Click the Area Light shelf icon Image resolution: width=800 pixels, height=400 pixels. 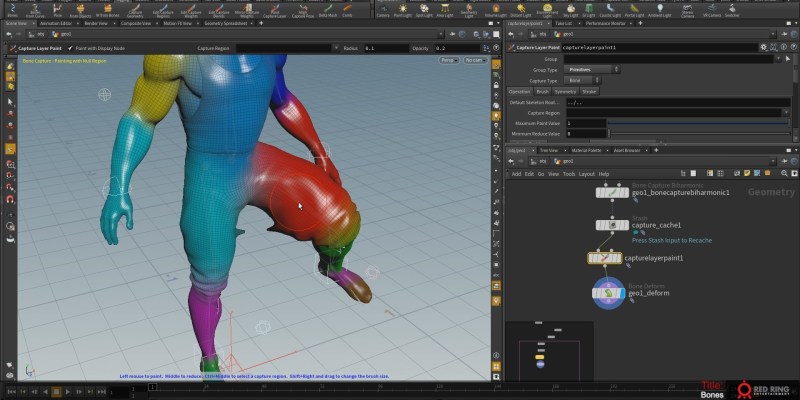click(445, 10)
